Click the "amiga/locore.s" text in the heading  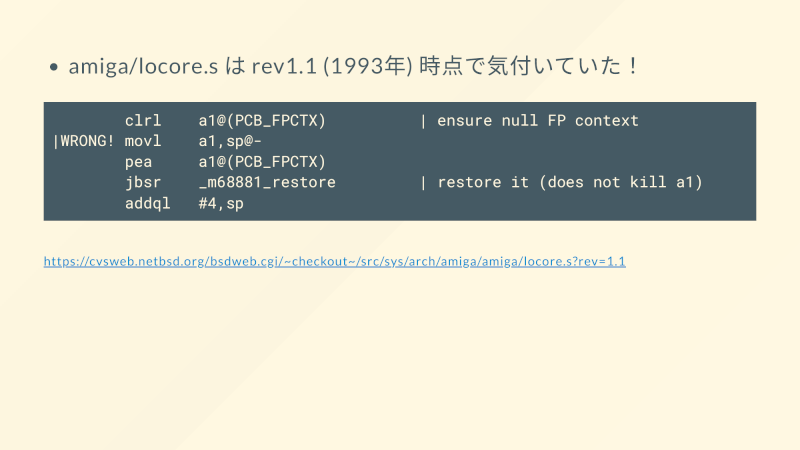[x=143, y=67]
